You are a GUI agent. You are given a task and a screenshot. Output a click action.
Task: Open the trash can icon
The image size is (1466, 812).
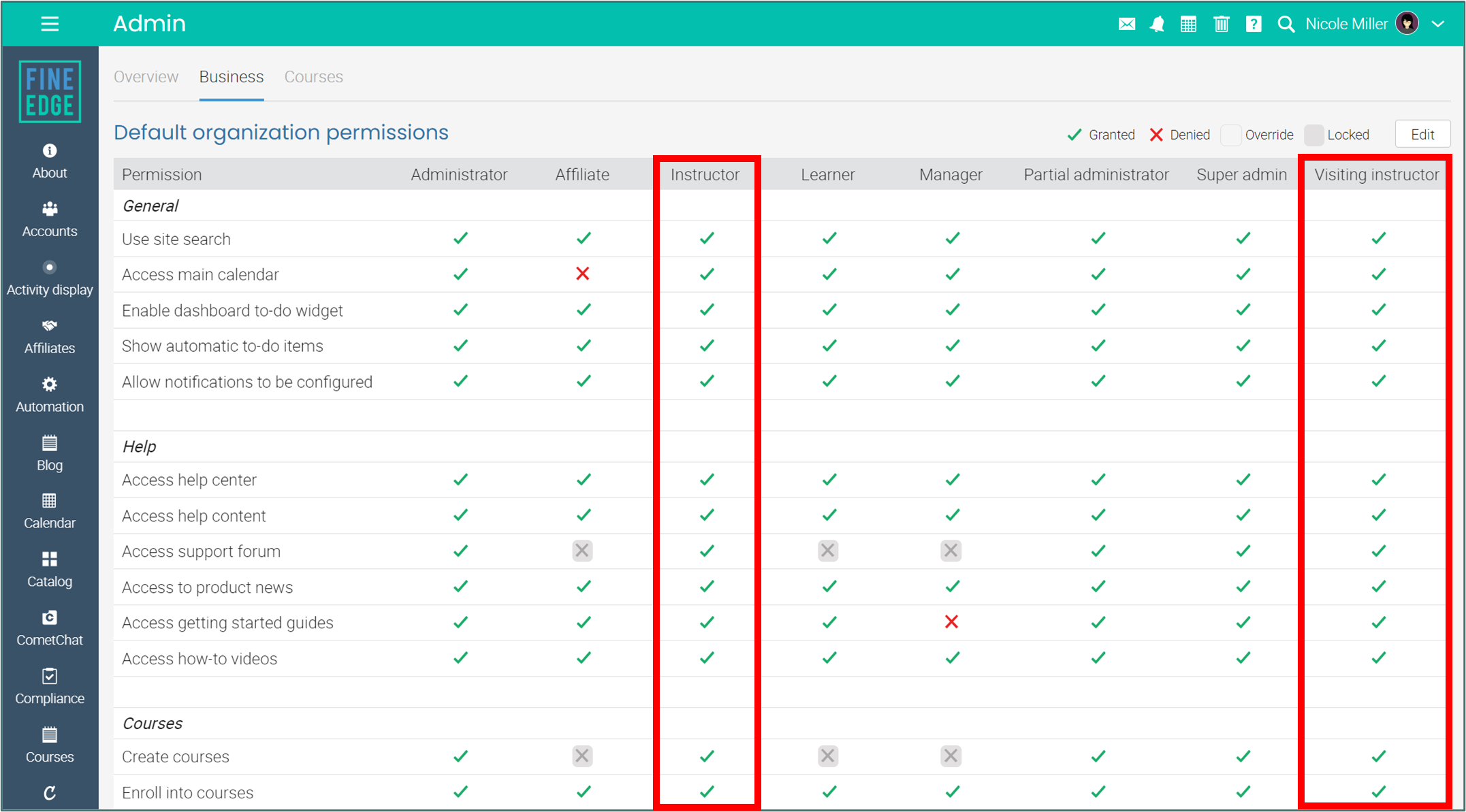tap(1221, 25)
